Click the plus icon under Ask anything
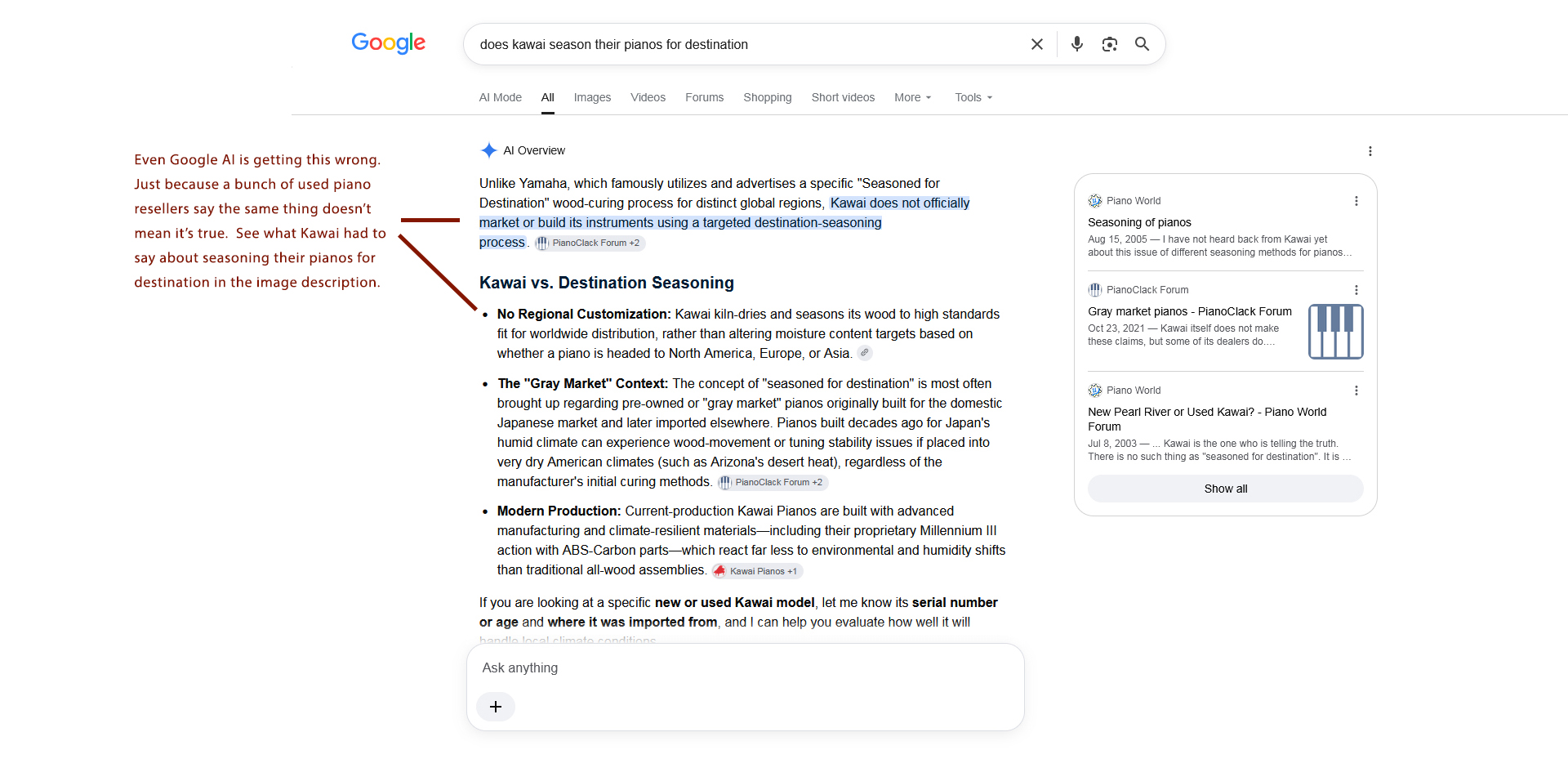The height and width of the screenshot is (759, 1568). tap(496, 707)
